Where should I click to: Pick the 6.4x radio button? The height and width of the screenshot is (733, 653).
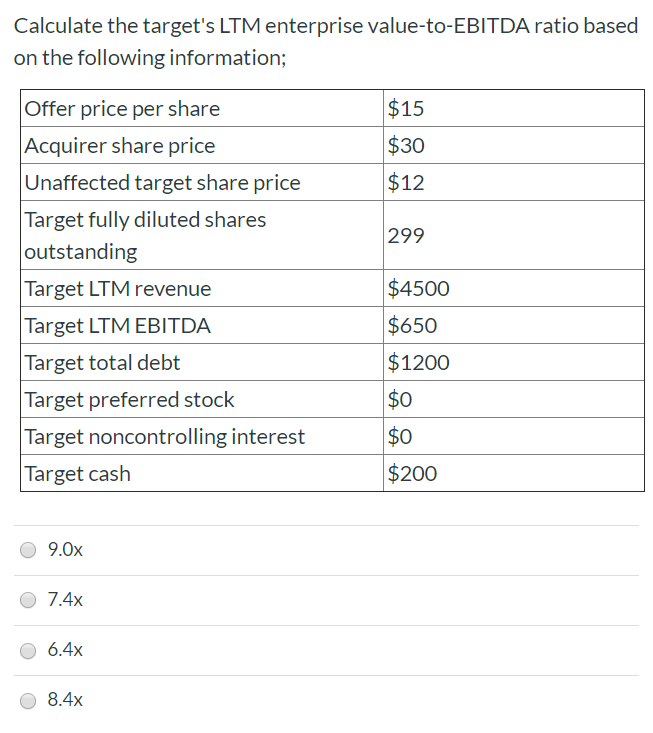[x=28, y=650]
